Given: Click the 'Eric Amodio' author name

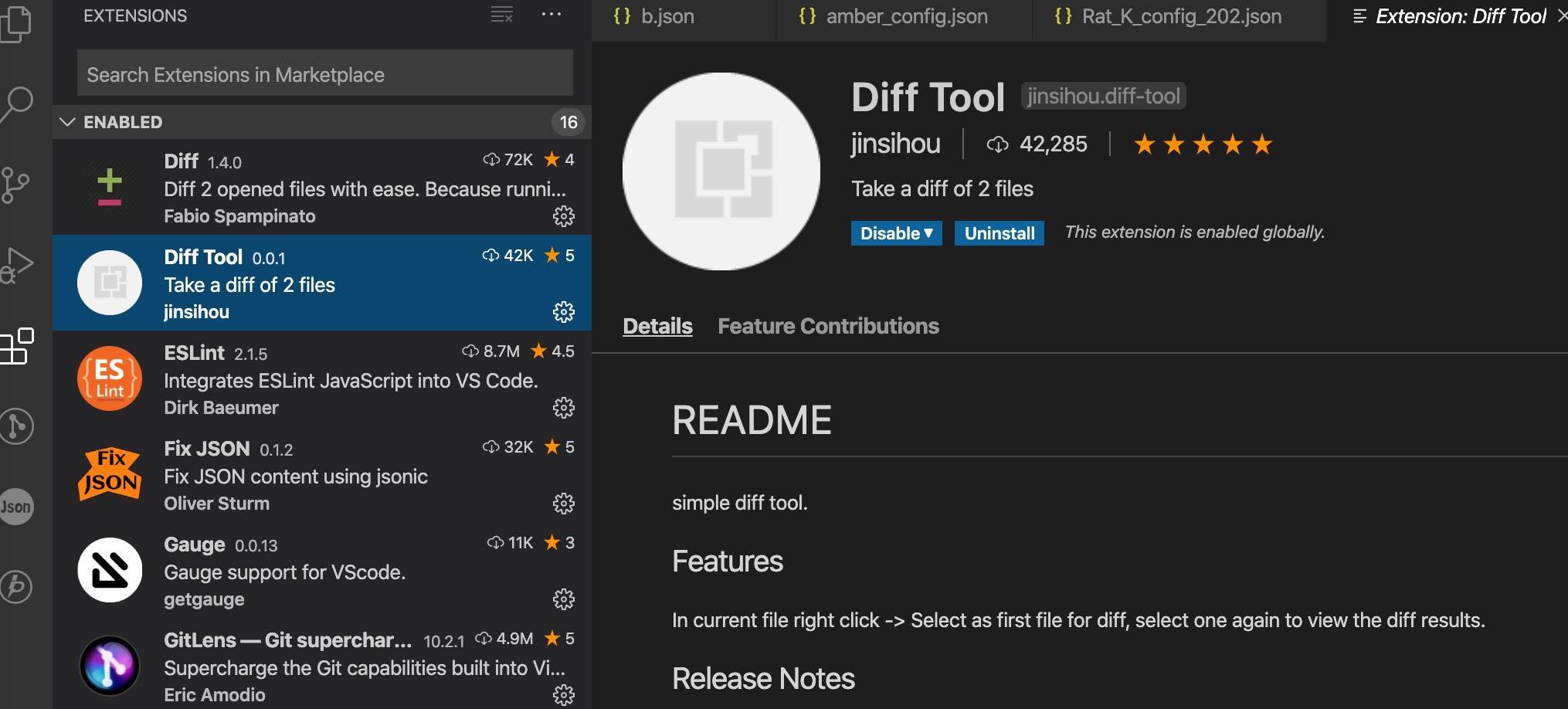Looking at the screenshot, I should click(214, 695).
